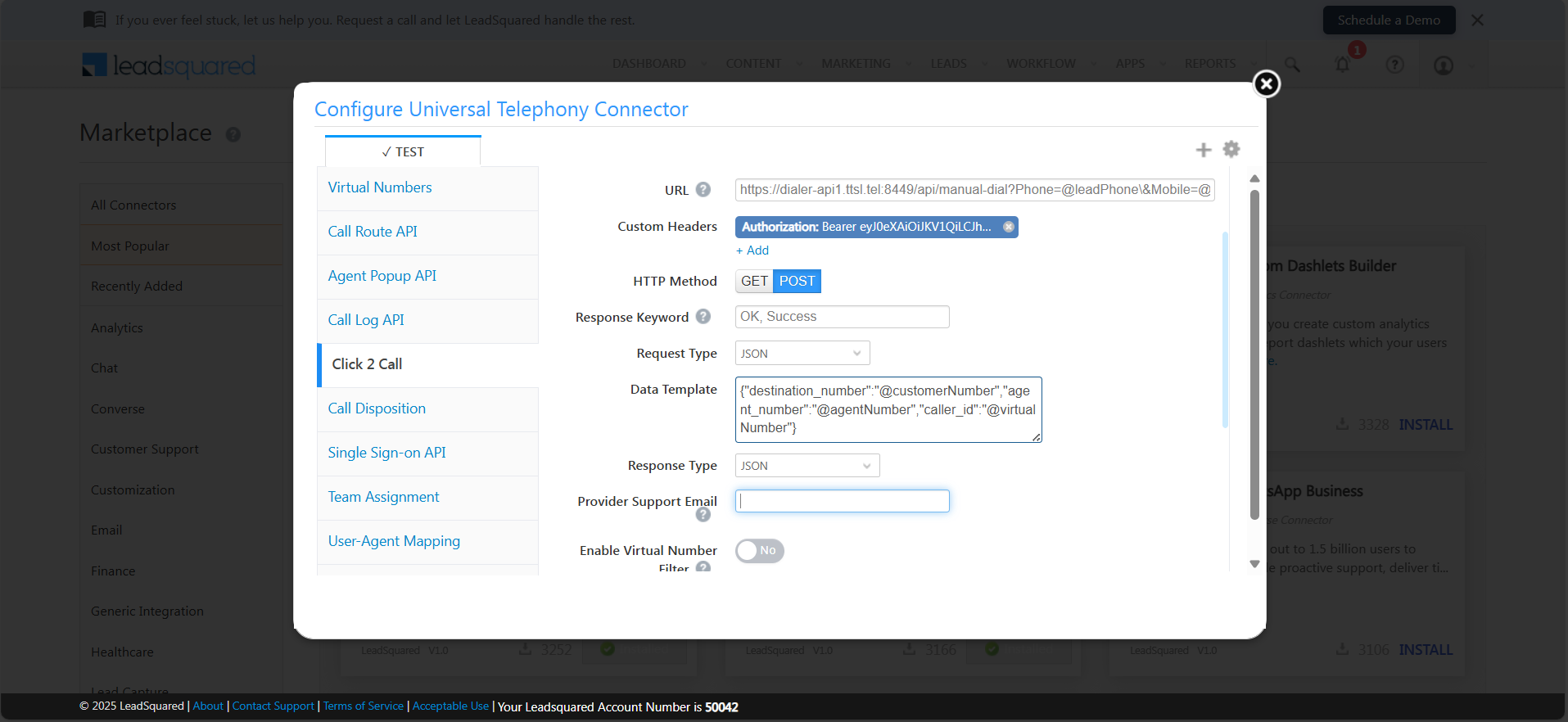Click + Add custom header link
Image resolution: width=1568 pixels, height=722 pixels.
click(x=752, y=250)
